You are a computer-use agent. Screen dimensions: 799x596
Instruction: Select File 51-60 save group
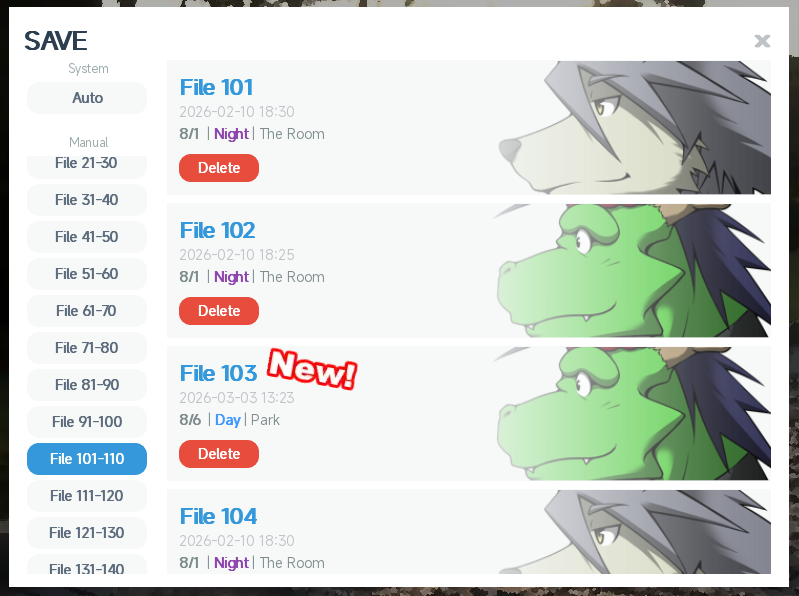point(87,274)
